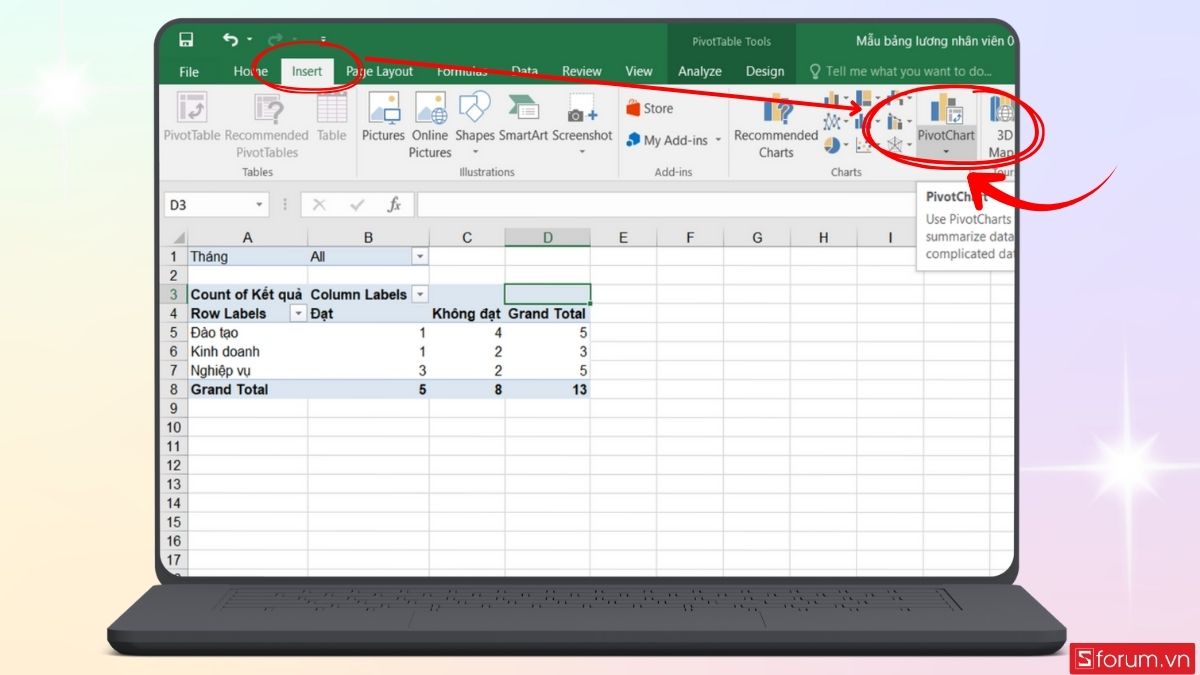Open the Tháng filter dropdown in cell B1
Image resolution: width=1200 pixels, height=675 pixels.
[x=419, y=256]
